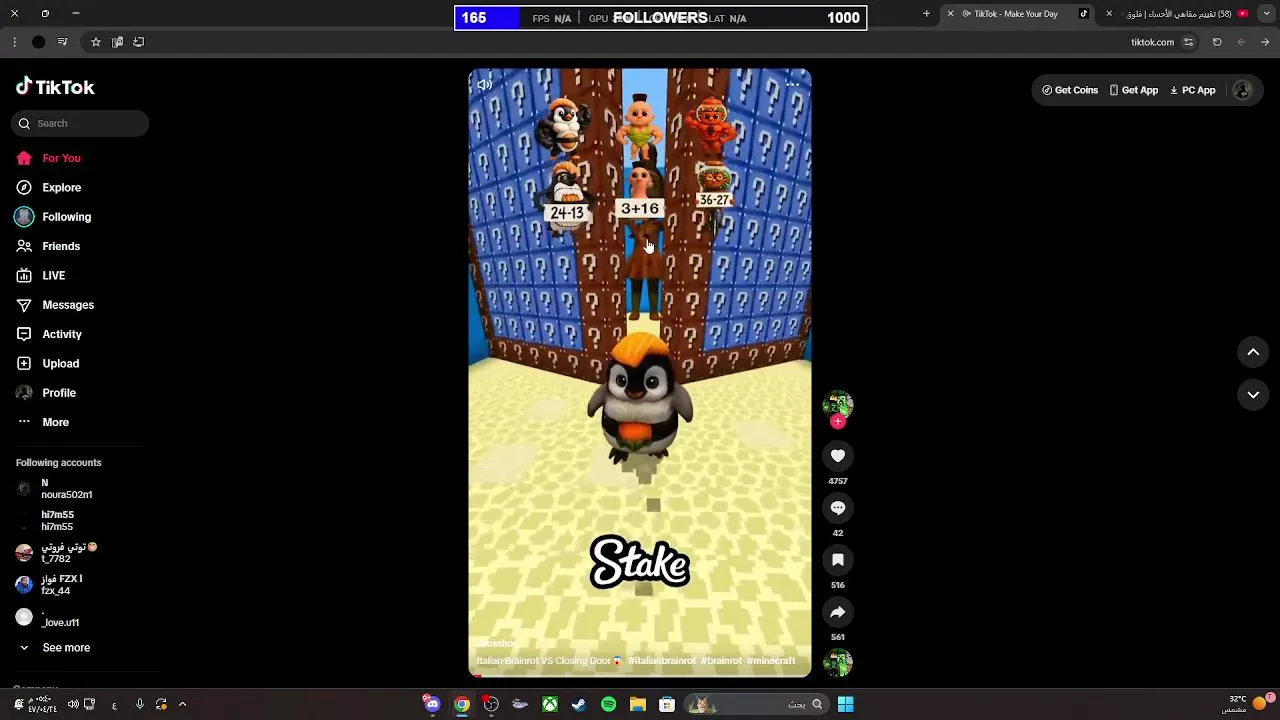Open Spotify from the taskbar
1280x720 pixels.
coord(608,704)
